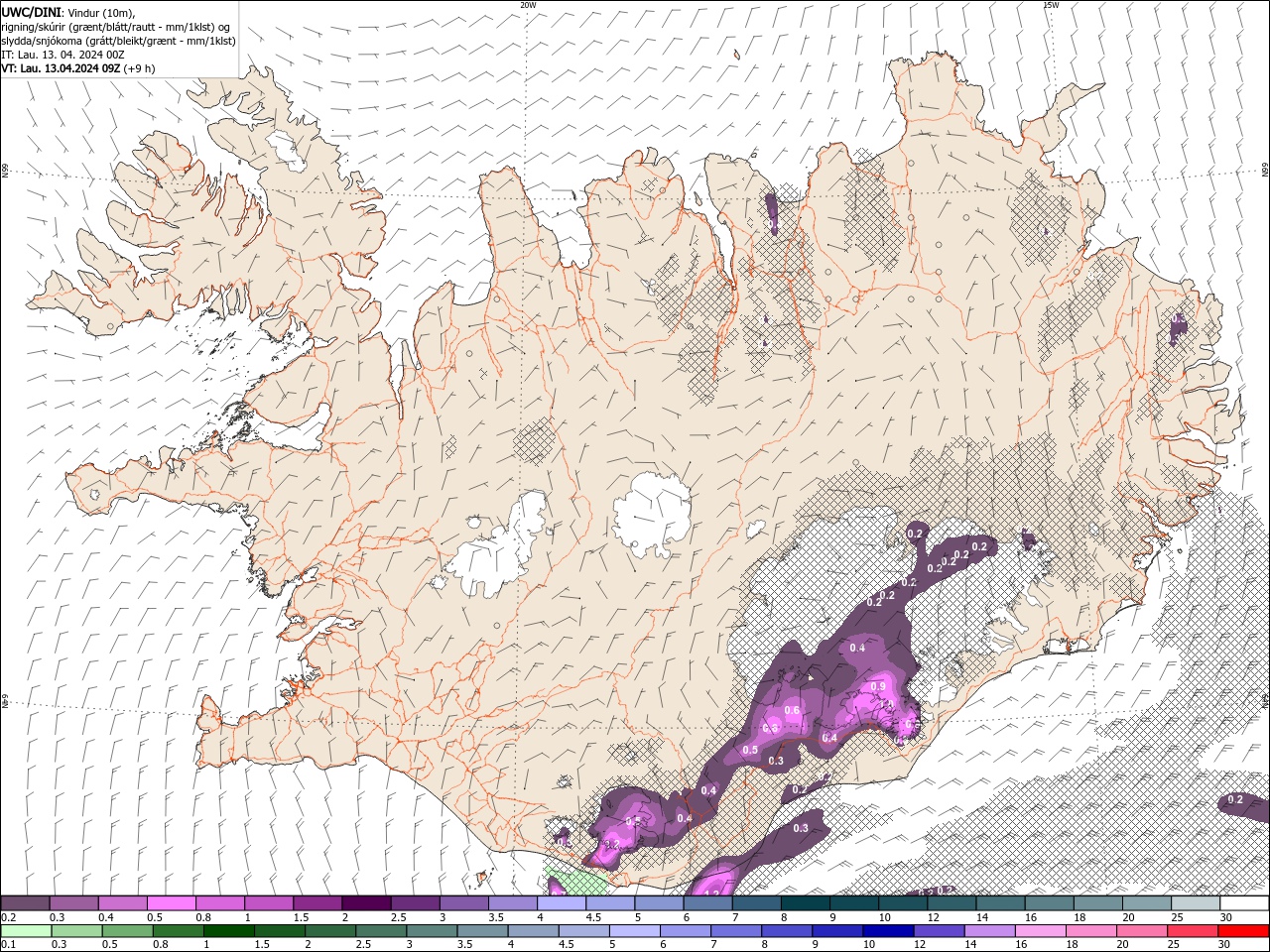This screenshot has height=952, width=1270.
Task: Select the palest green rain swatch labeled 0.1
Action: (x=26, y=931)
